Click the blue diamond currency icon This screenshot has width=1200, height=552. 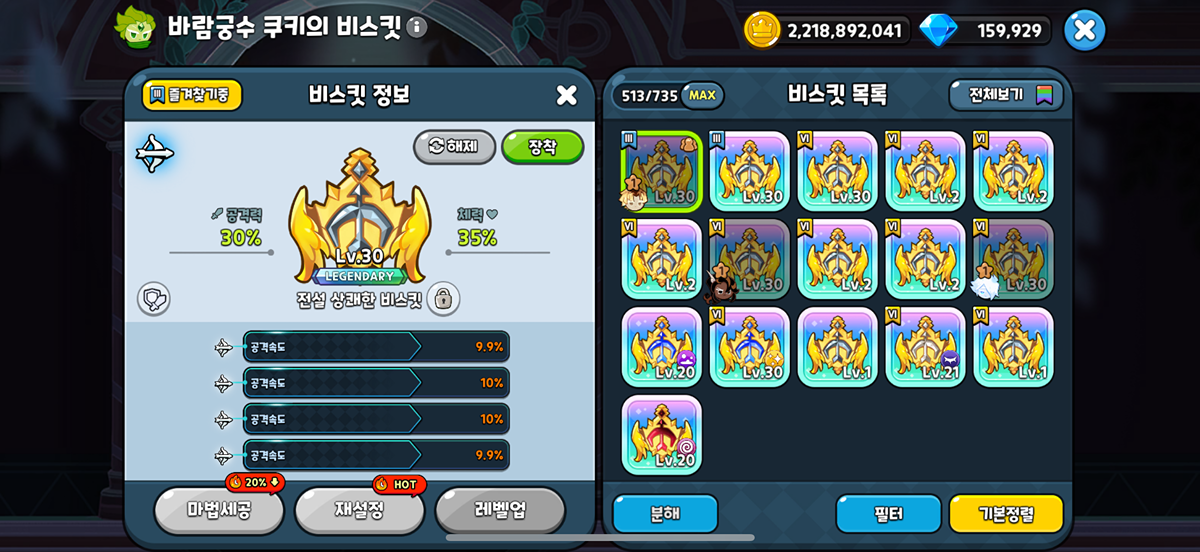pyautogui.click(x=937, y=30)
